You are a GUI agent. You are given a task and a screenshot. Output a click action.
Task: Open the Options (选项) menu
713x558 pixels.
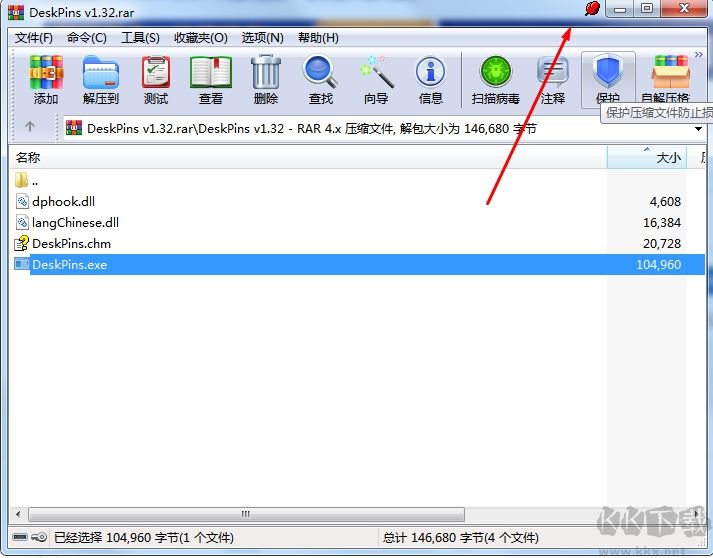click(262, 38)
